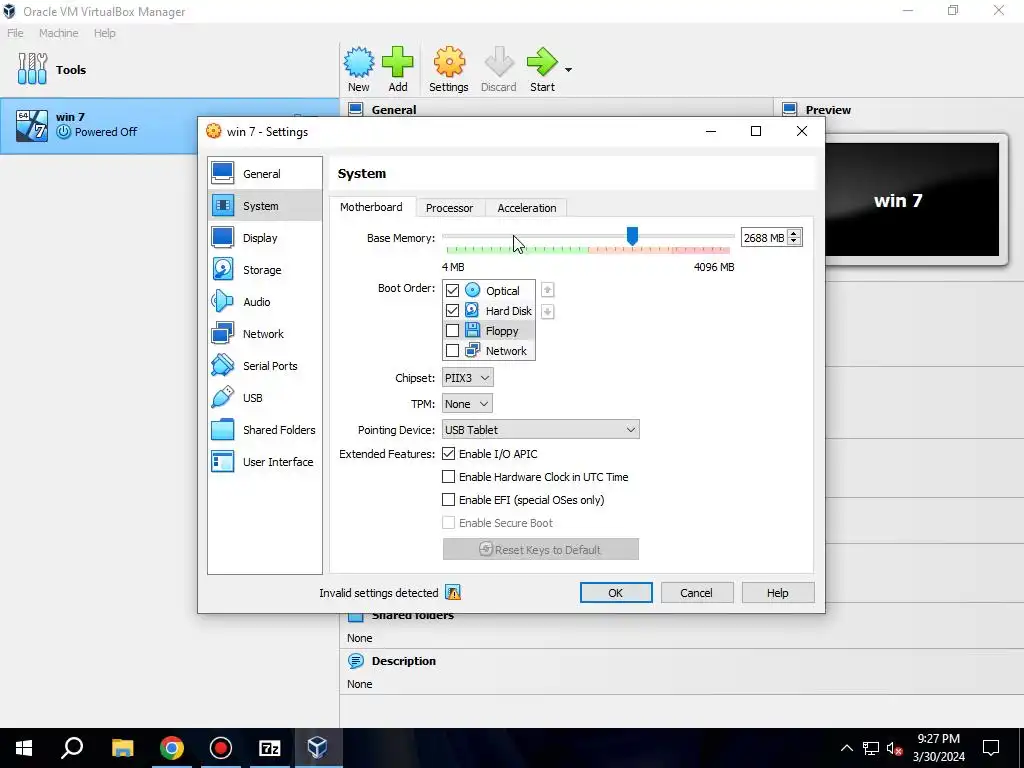Open the Network settings category

pyautogui.click(x=264, y=334)
